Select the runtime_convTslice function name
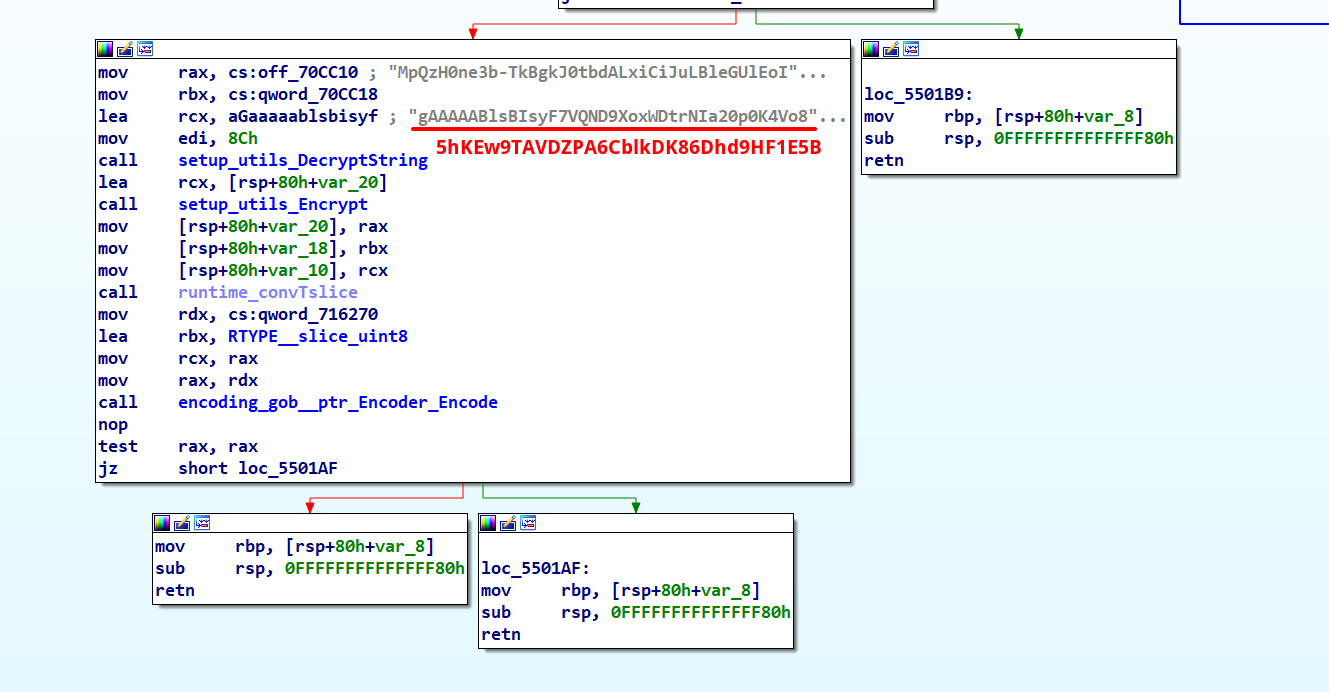This screenshot has width=1329, height=692. pyautogui.click(x=267, y=293)
